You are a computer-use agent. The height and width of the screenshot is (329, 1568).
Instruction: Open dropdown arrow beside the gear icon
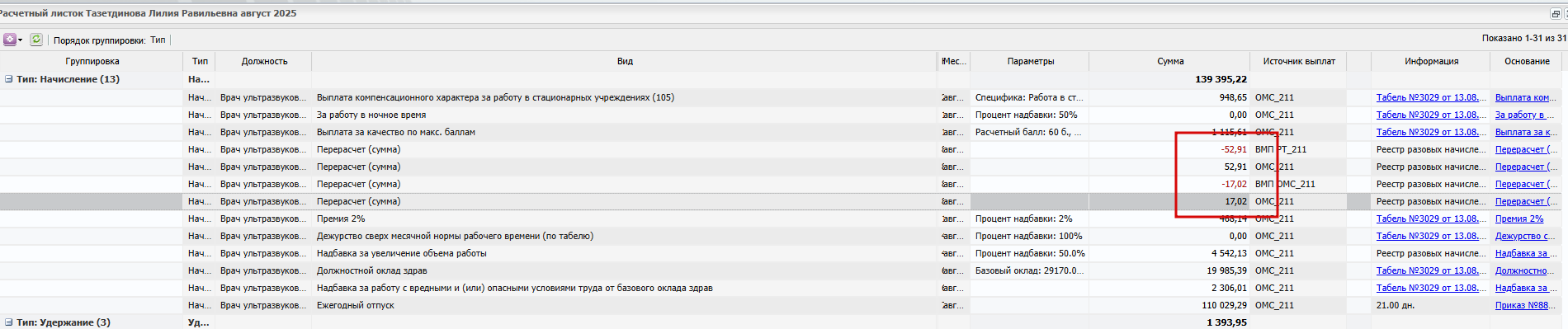pos(21,40)
